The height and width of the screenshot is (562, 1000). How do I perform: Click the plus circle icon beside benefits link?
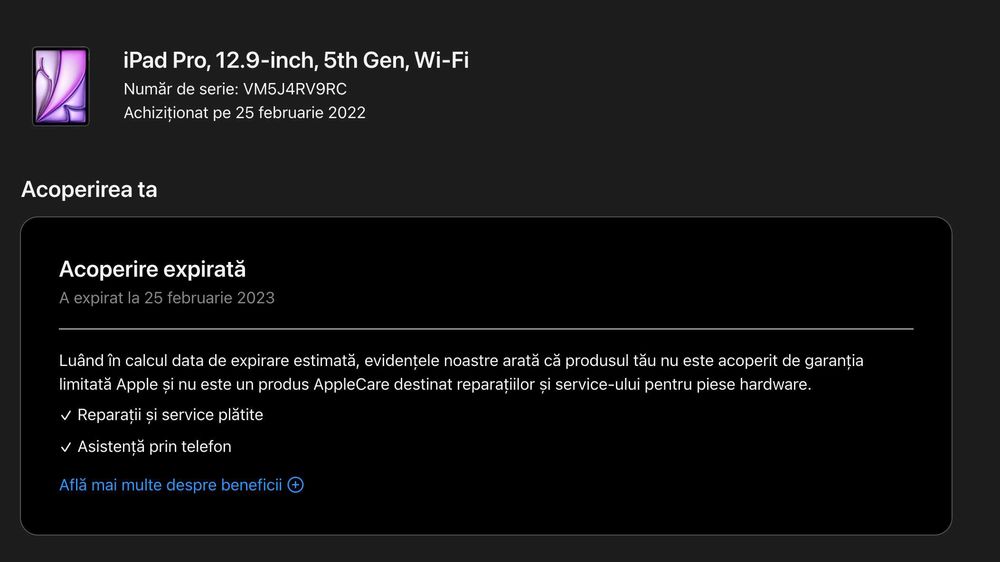coord(295,485)
